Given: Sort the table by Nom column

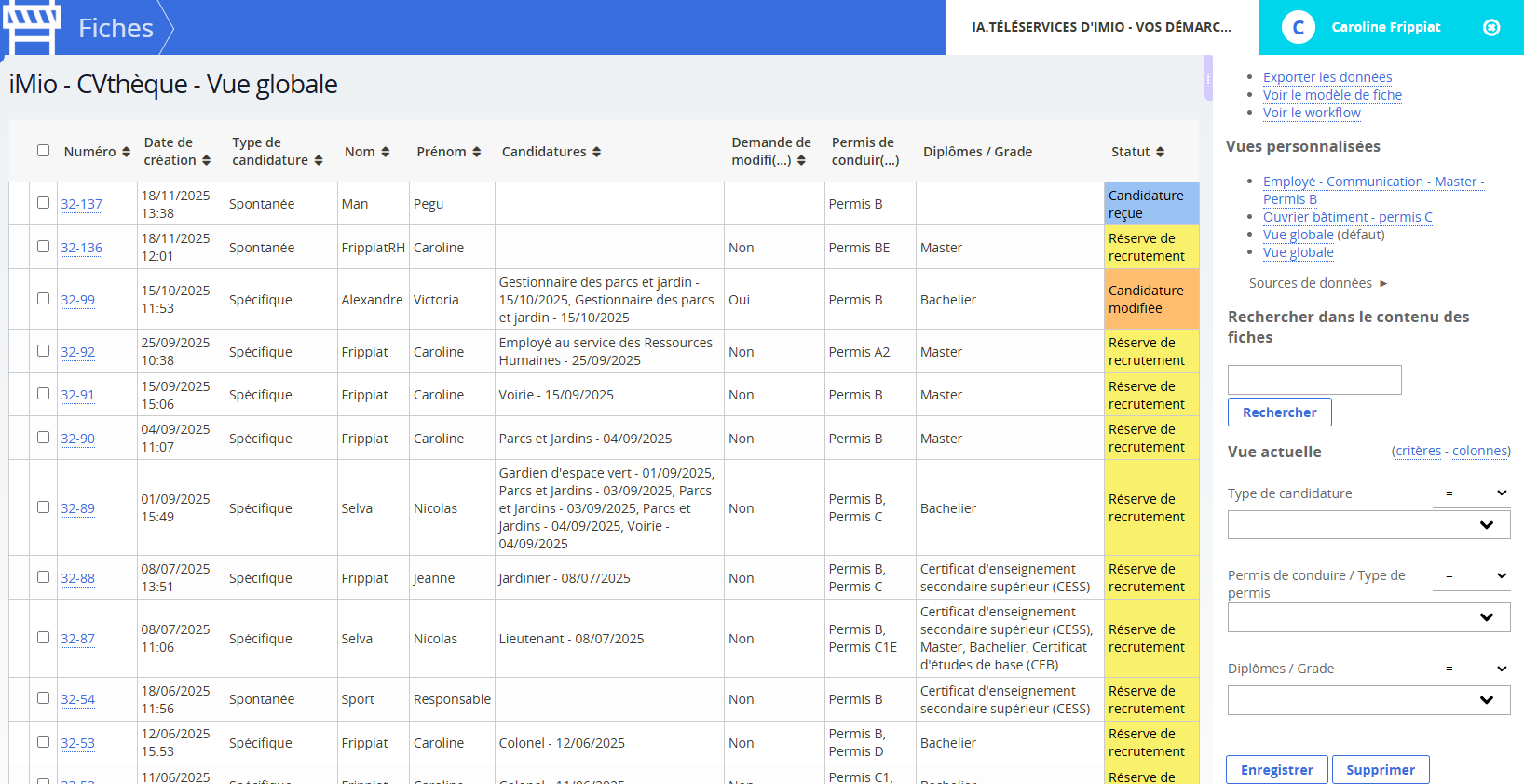Looking at the screenshot, I should click(x=385, y=153).
